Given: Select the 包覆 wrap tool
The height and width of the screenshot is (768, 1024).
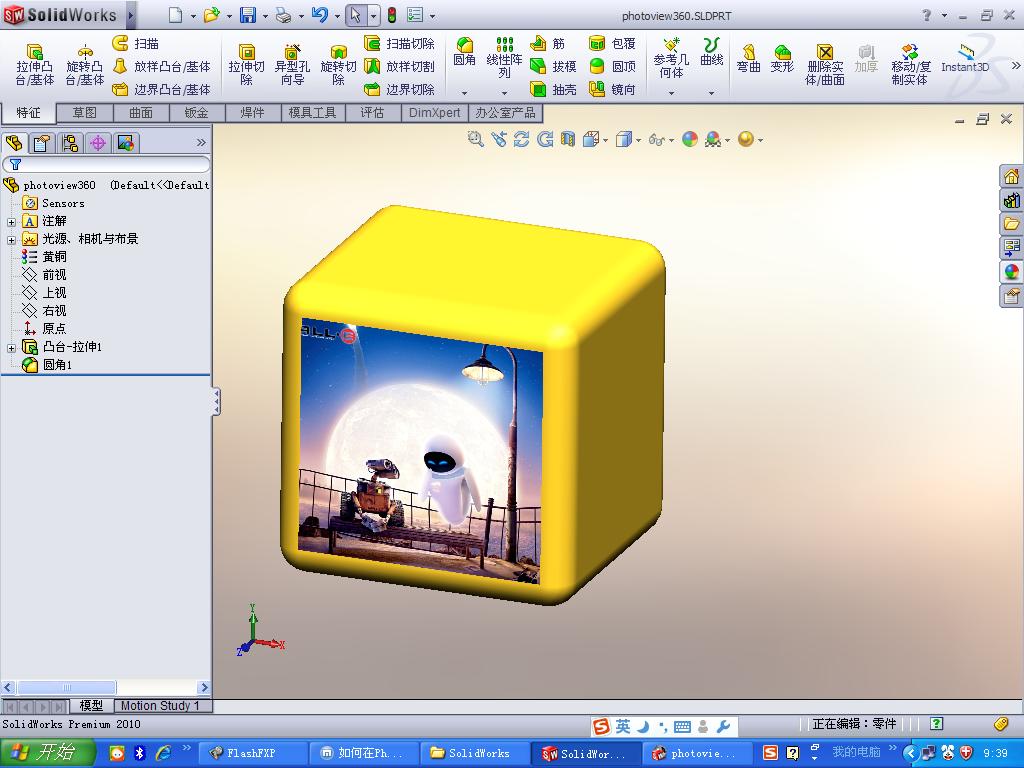Looking at the screenshot, I should click(x=612, y=43).
